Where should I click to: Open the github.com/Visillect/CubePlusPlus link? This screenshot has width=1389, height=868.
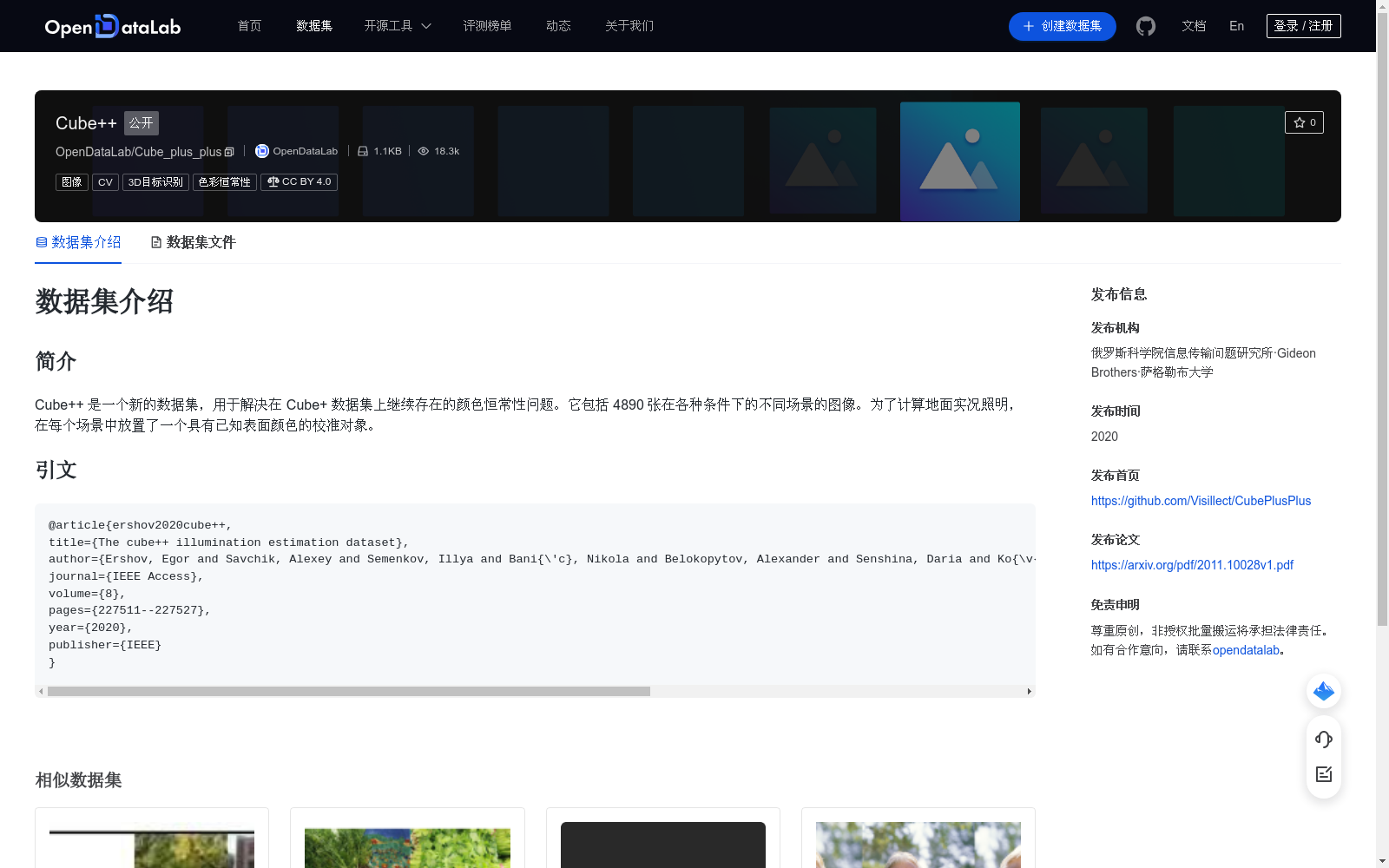[1201, 501]
